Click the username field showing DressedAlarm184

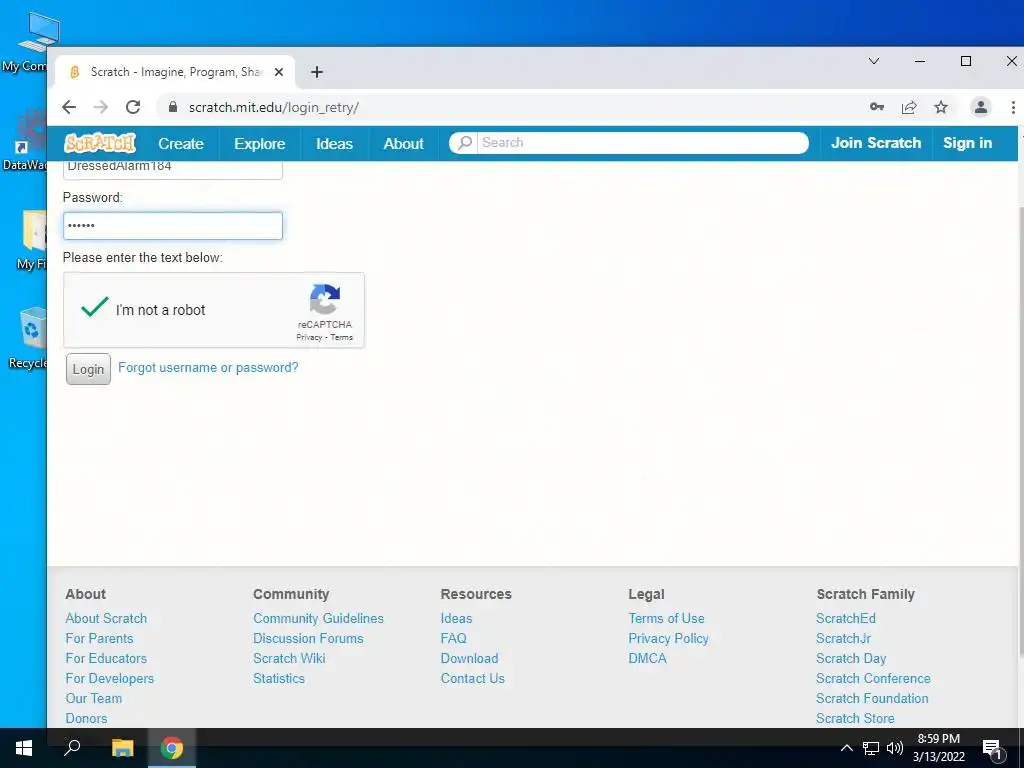coord(173,168)
